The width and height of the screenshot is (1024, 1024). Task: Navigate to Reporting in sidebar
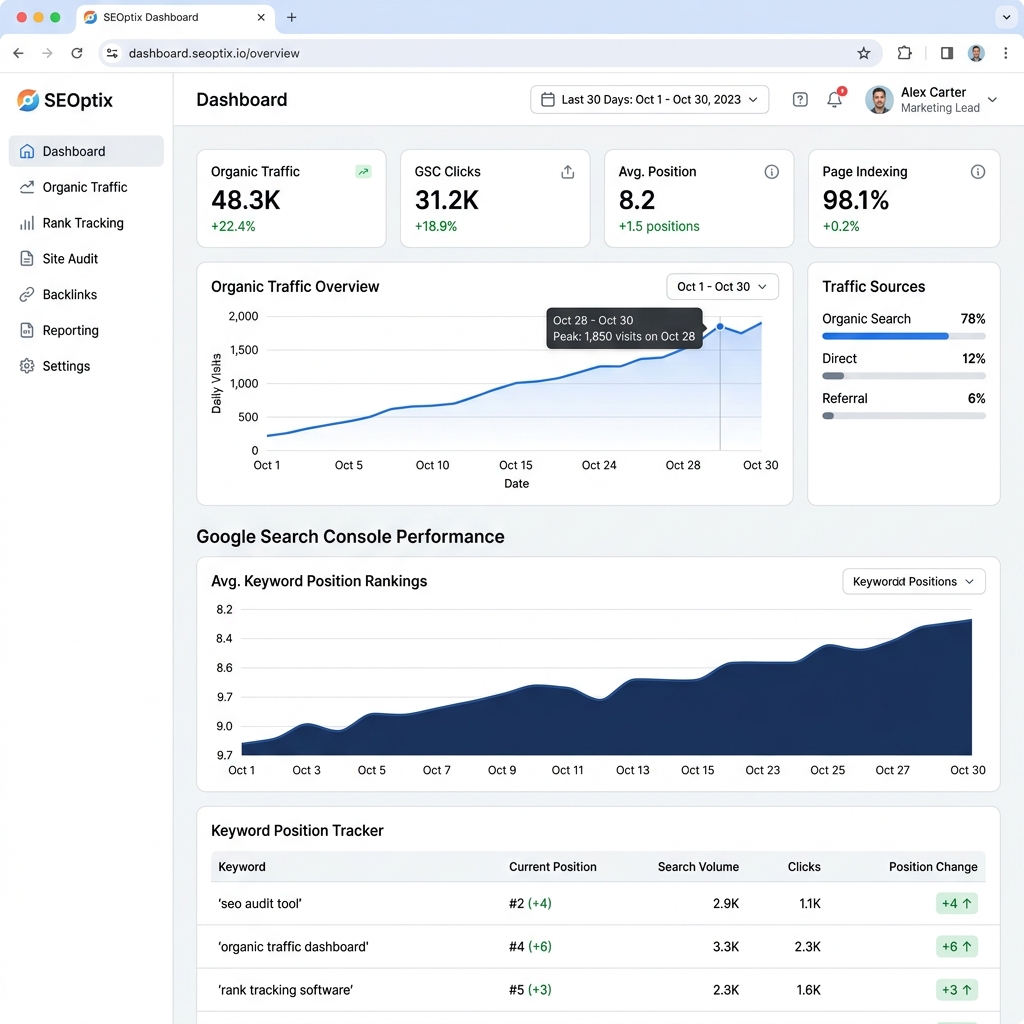[x=86, y=330]
